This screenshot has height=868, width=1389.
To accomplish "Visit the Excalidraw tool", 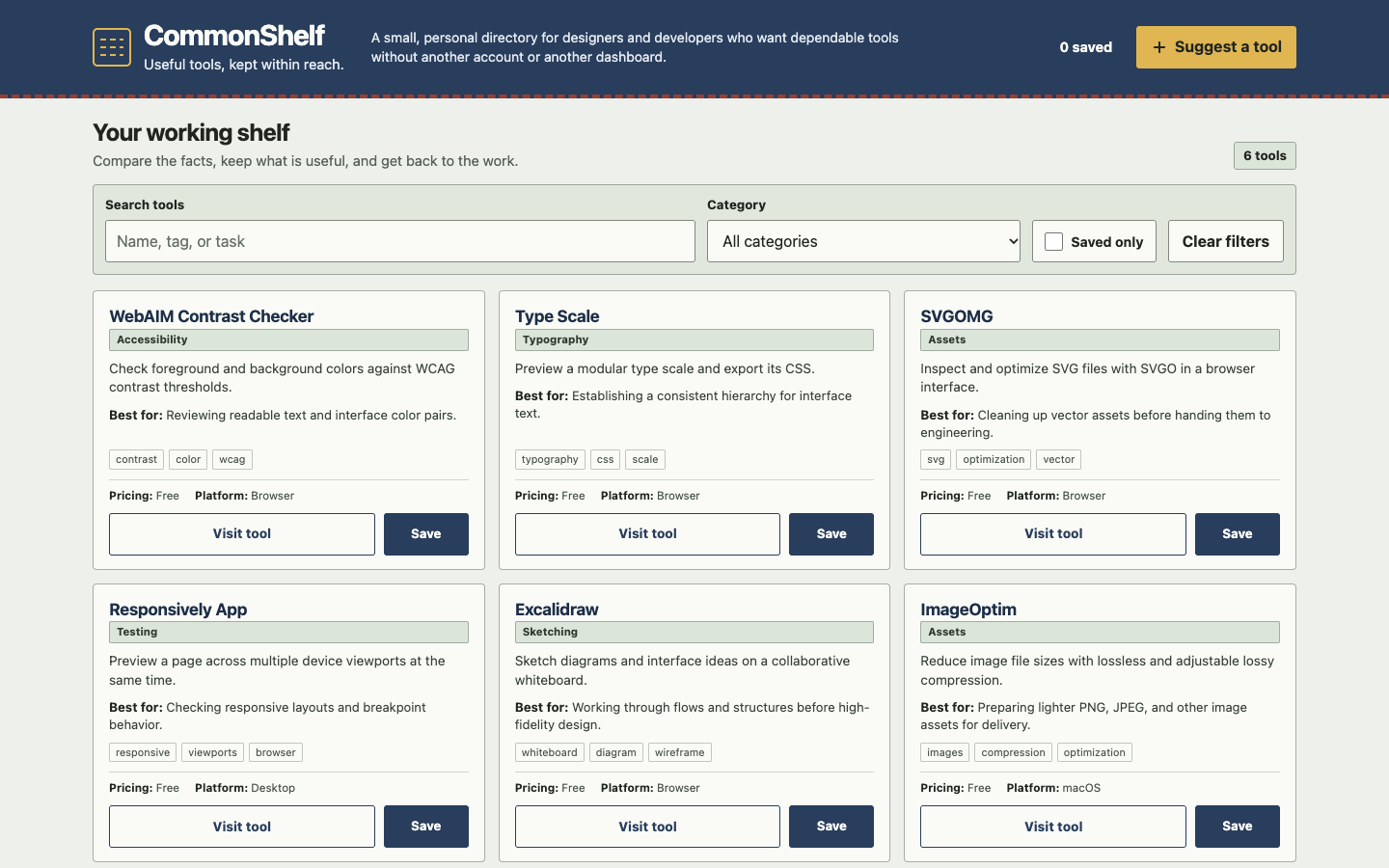I will tap(647, 827).
